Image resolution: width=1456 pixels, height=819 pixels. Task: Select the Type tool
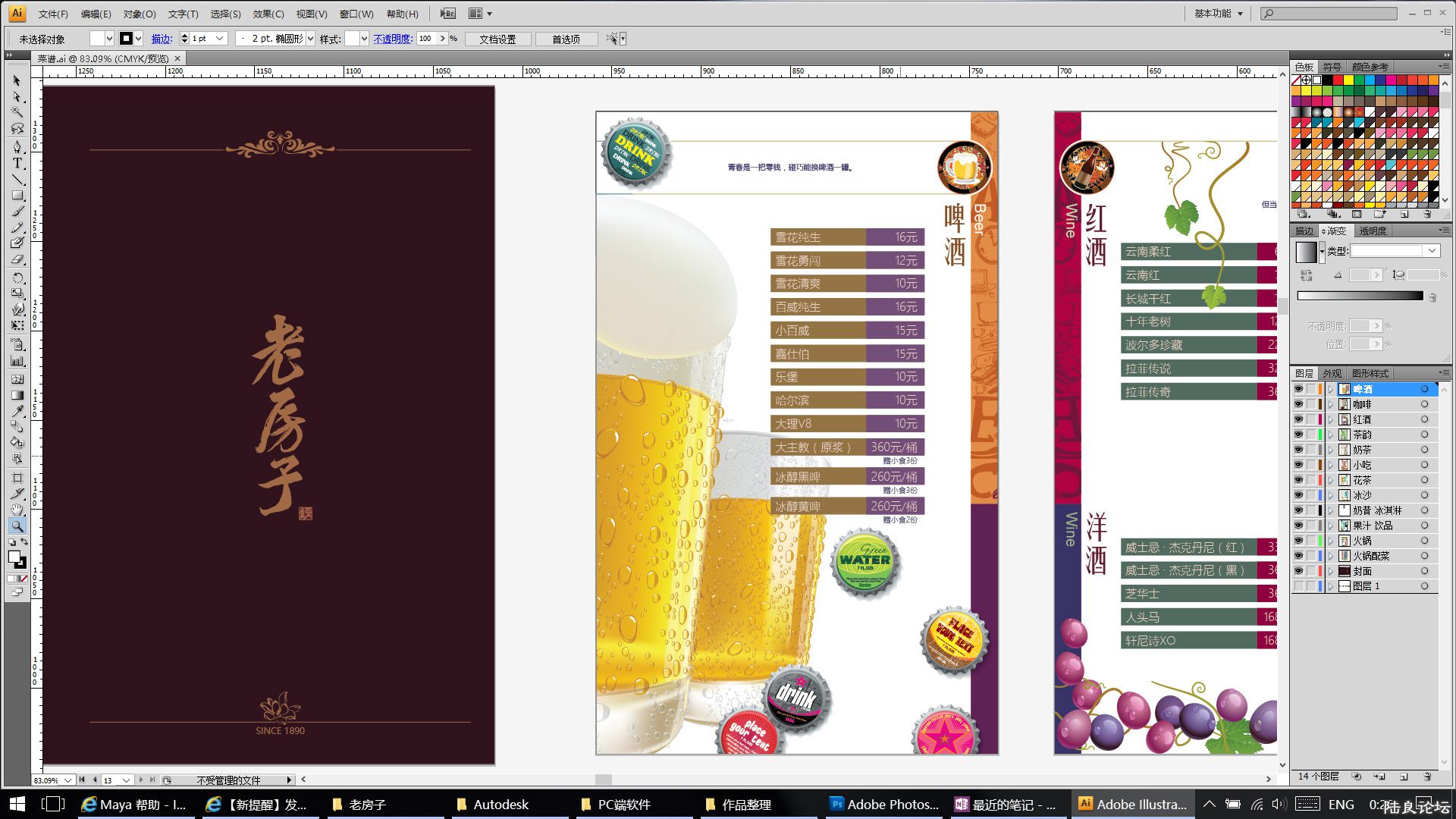click(x=17, y=162)
